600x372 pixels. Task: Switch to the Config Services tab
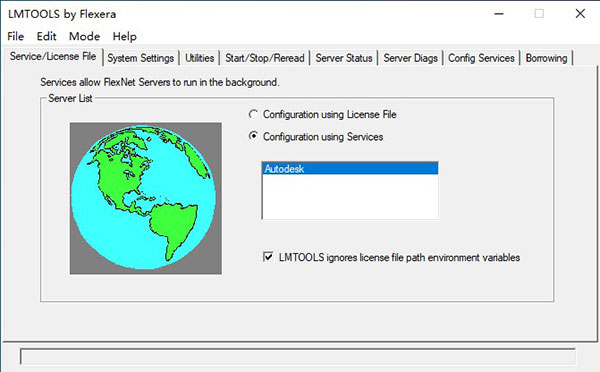tap(481, 58)
